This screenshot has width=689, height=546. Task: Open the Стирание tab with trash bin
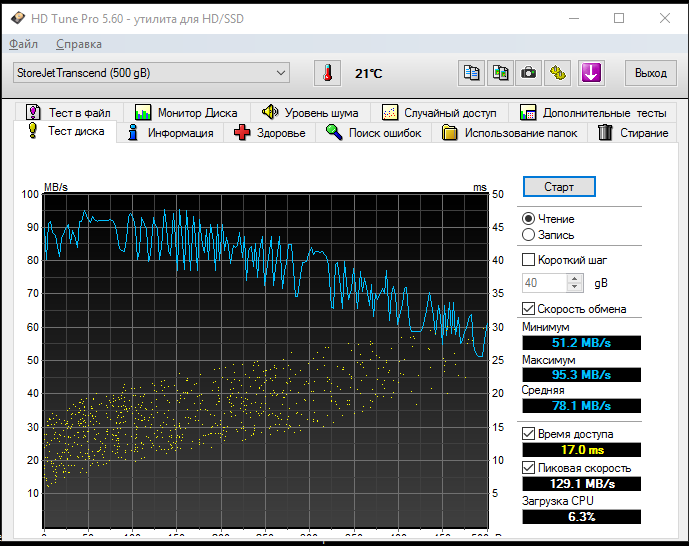tap(633, 133)
